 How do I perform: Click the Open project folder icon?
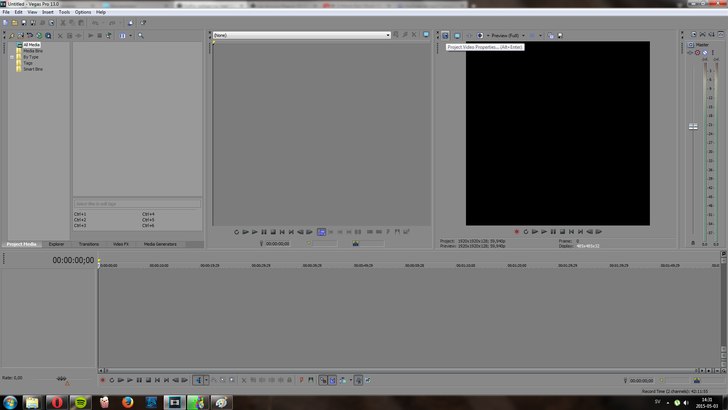coord(15,22)
